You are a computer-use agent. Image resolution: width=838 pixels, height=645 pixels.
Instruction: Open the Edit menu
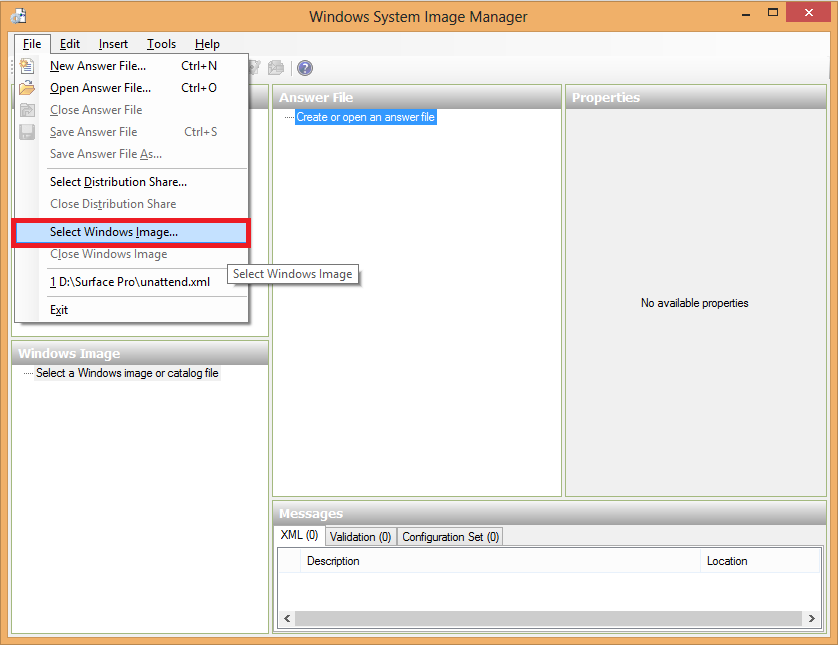coord(69,44)
